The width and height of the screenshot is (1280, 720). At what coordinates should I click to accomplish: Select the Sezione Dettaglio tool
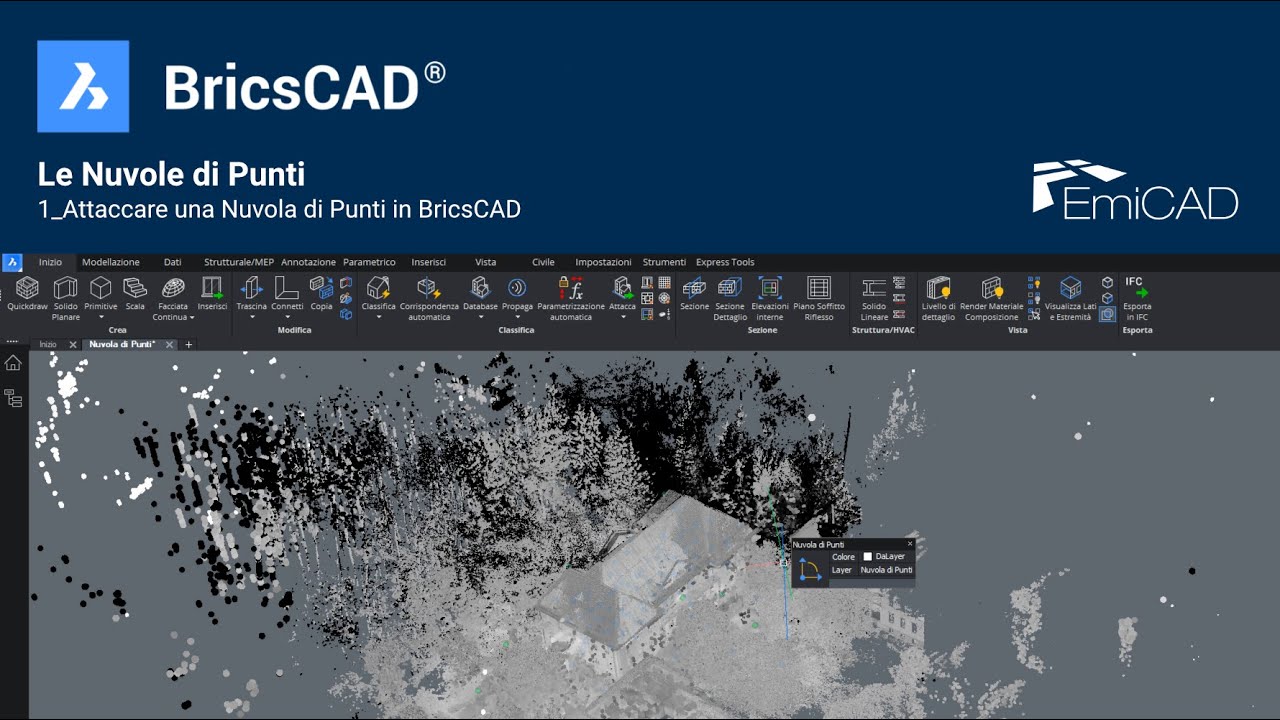[x=730, y=298]
